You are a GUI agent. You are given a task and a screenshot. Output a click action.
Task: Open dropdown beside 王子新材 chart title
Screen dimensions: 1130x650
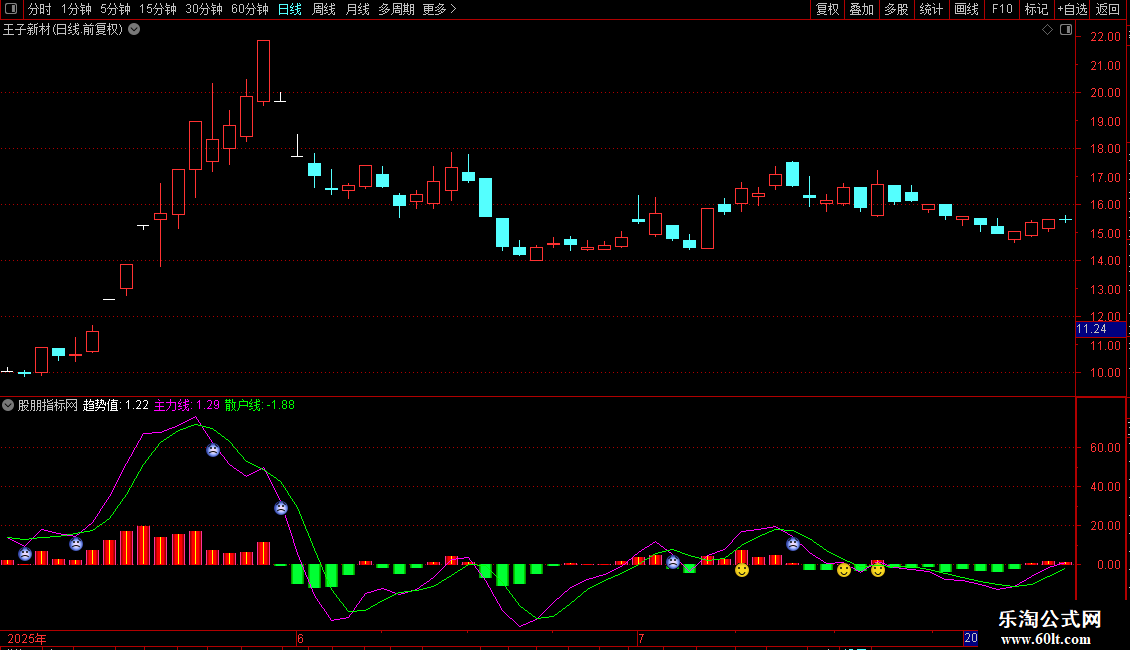[x=134, y=30]
